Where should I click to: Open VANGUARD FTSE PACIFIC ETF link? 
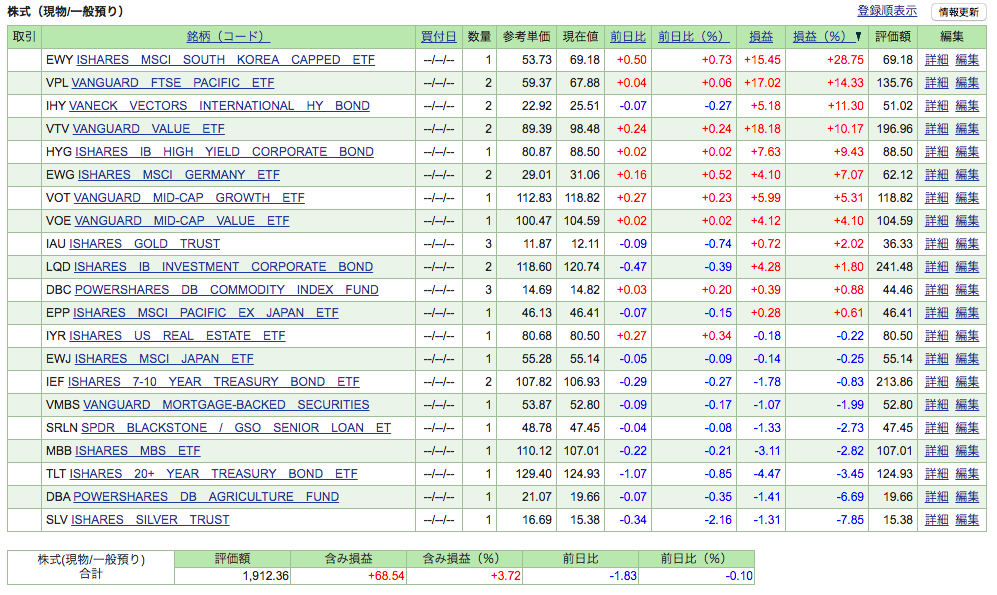tap(173, 83)
